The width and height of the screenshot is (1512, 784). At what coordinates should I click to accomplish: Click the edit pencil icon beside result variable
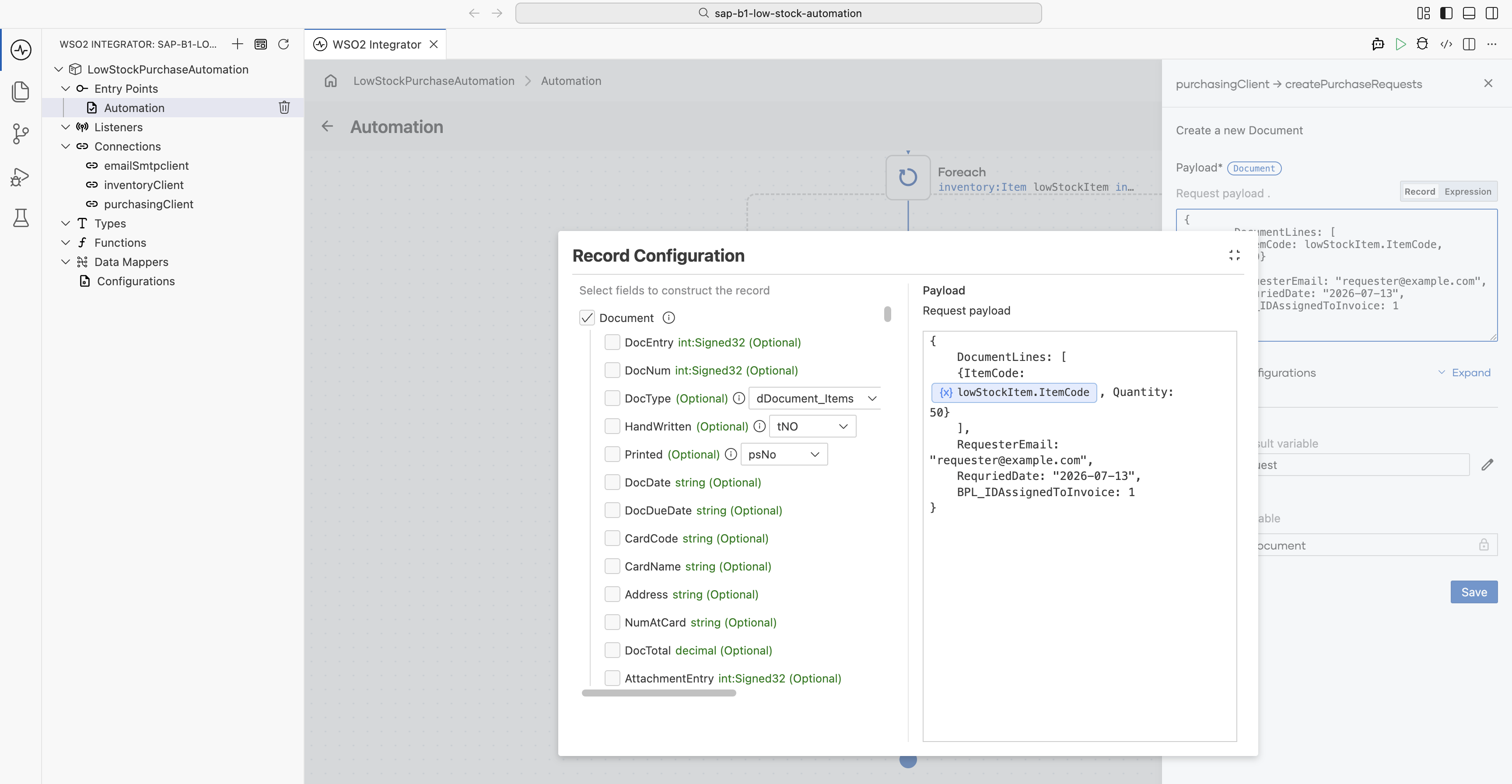coord(1487,465)
